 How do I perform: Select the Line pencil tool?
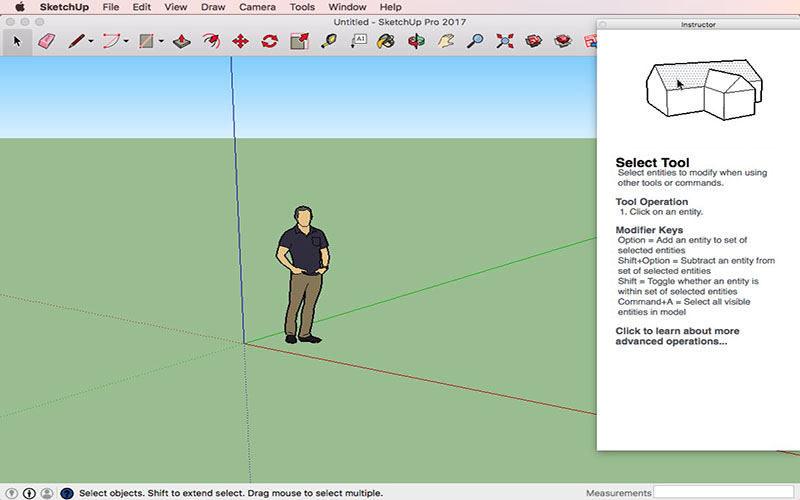77,41
